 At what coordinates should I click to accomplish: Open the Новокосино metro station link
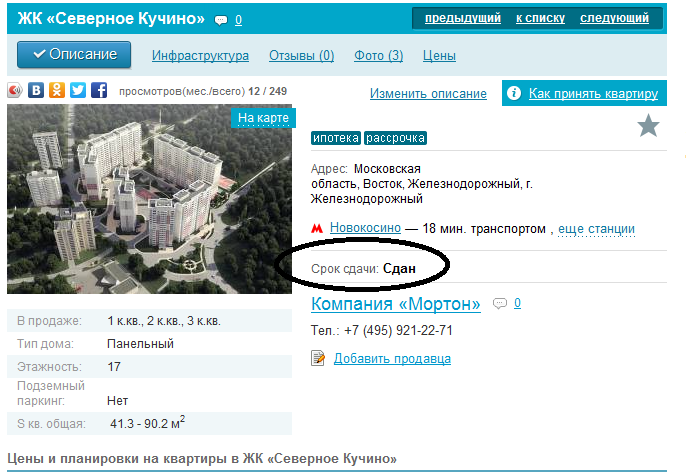365,228
